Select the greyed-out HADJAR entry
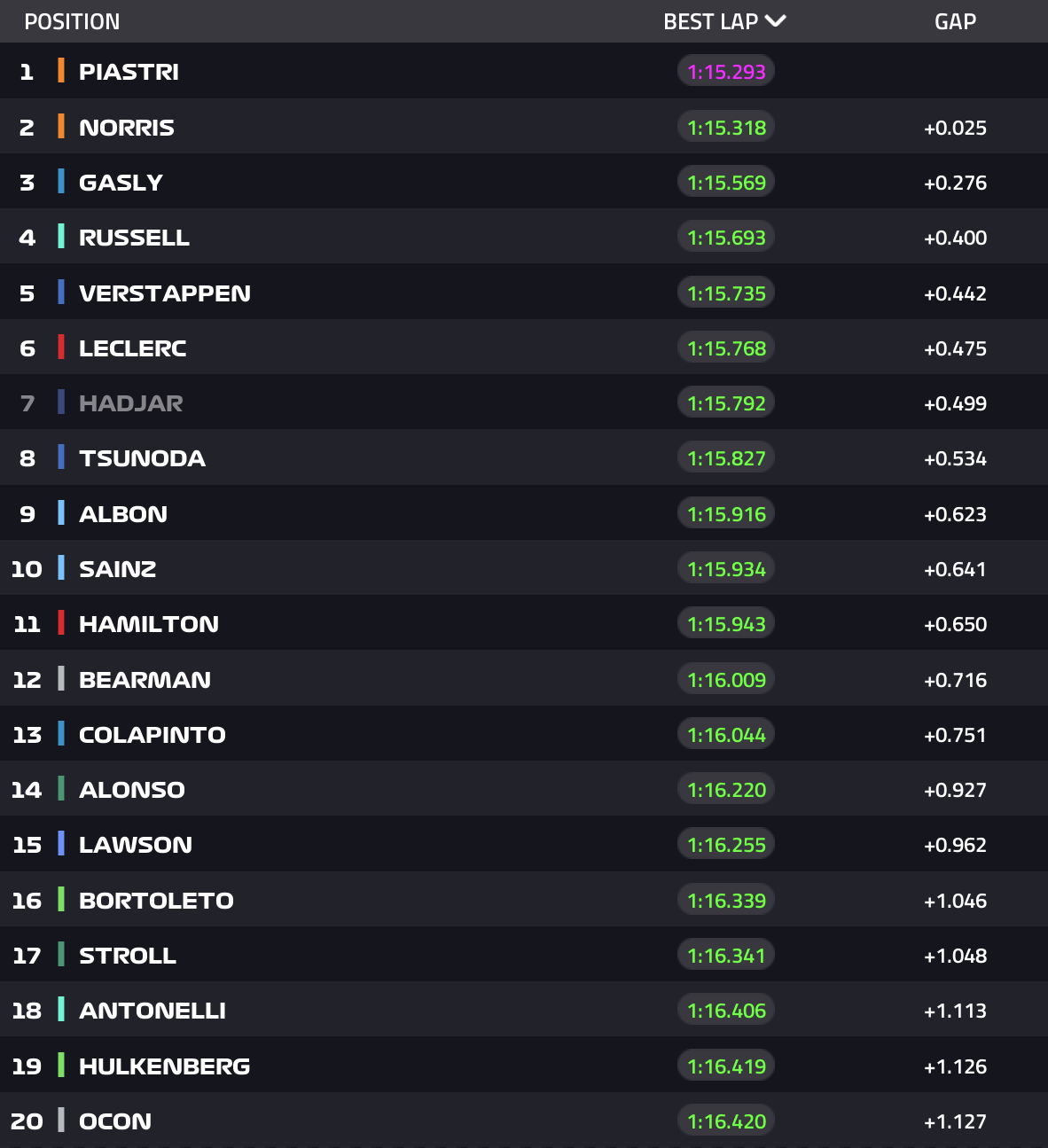The image size is (1048, 1148). pyautogui.click(x=130, y=403)
